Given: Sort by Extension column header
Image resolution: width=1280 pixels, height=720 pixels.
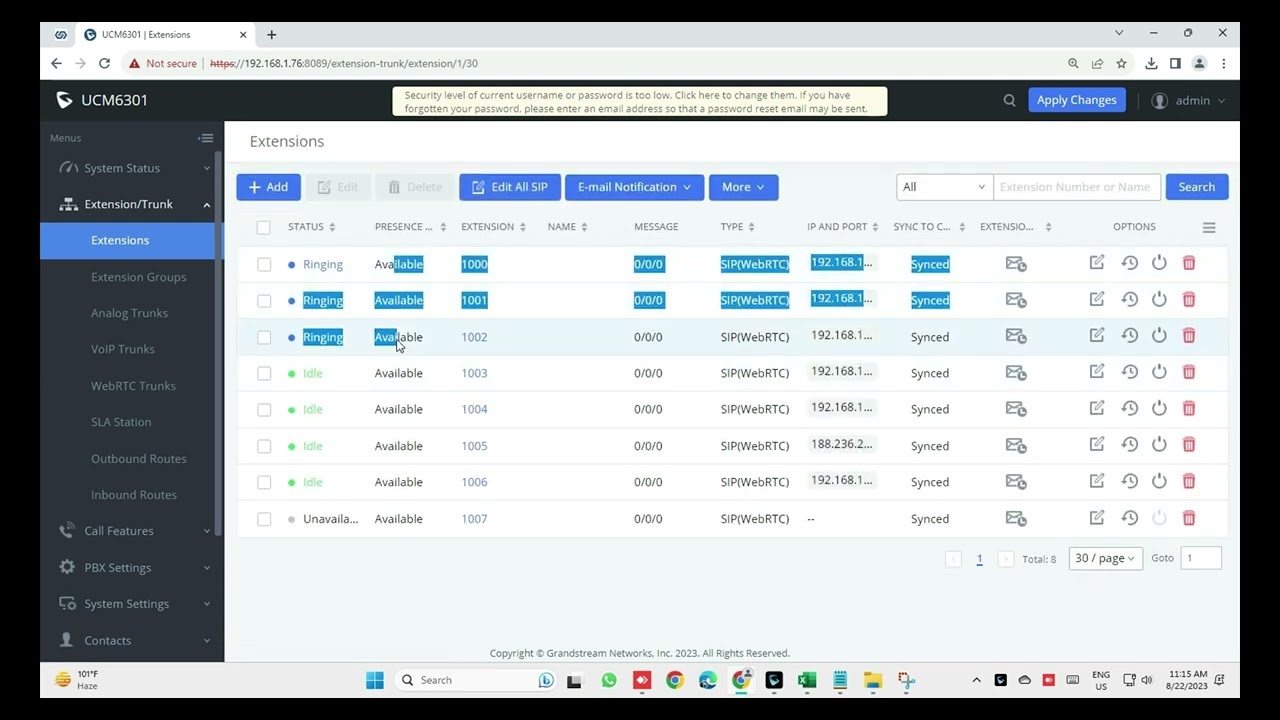Looking at the screenshot, I should (x=492, y=227).
